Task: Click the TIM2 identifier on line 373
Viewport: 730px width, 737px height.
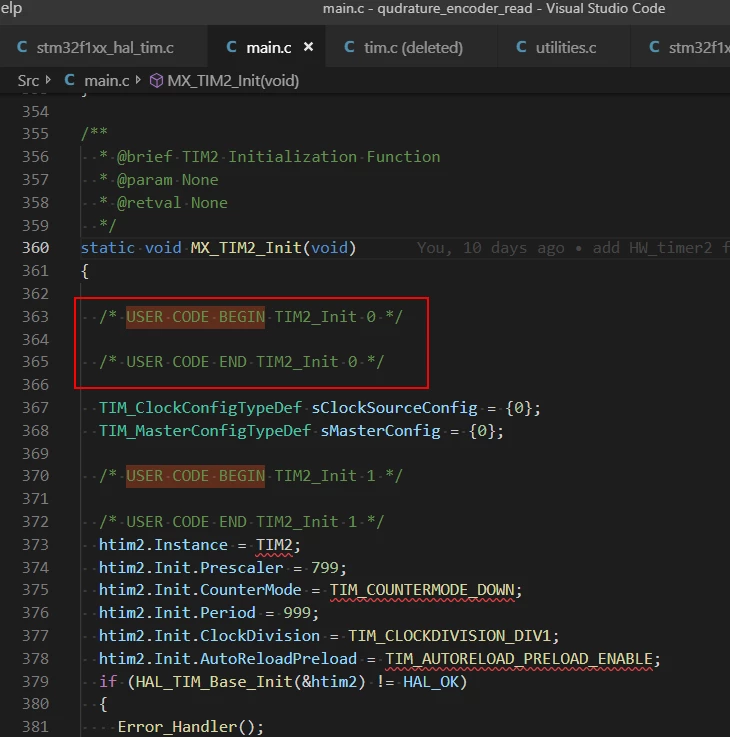Action: click(x=274, y=545)
